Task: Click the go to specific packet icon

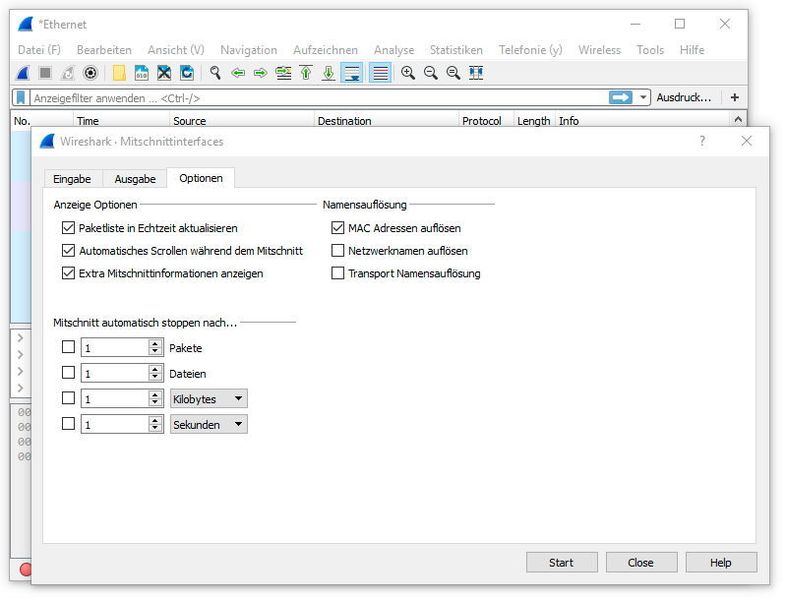Action: (283, 73)
